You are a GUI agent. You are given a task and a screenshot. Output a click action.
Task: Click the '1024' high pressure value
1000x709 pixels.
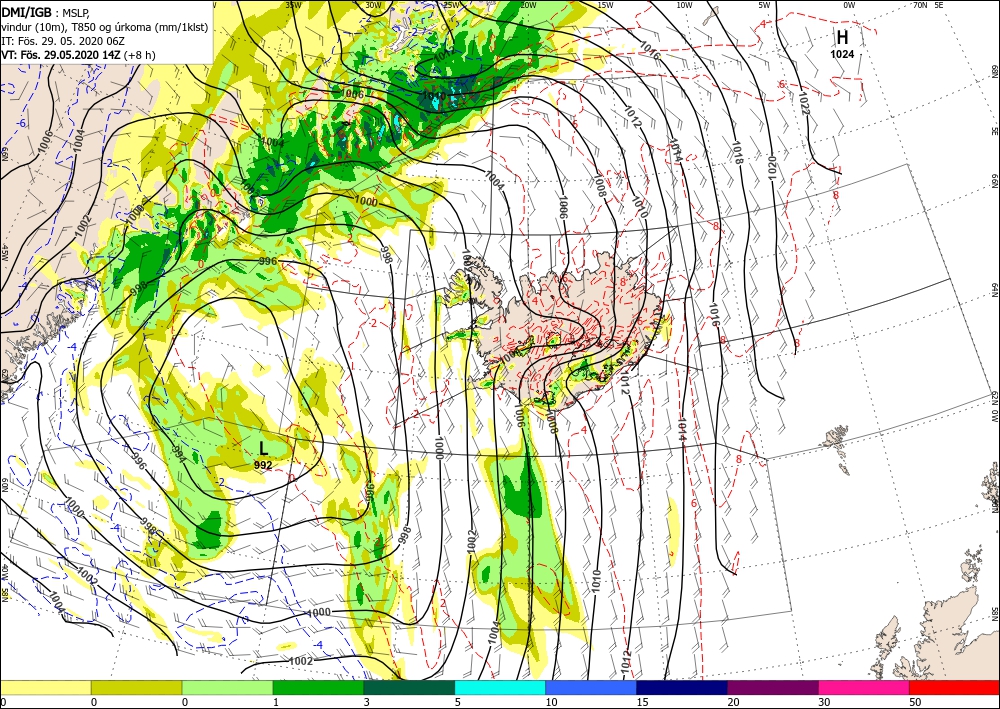tap(842, 55)
